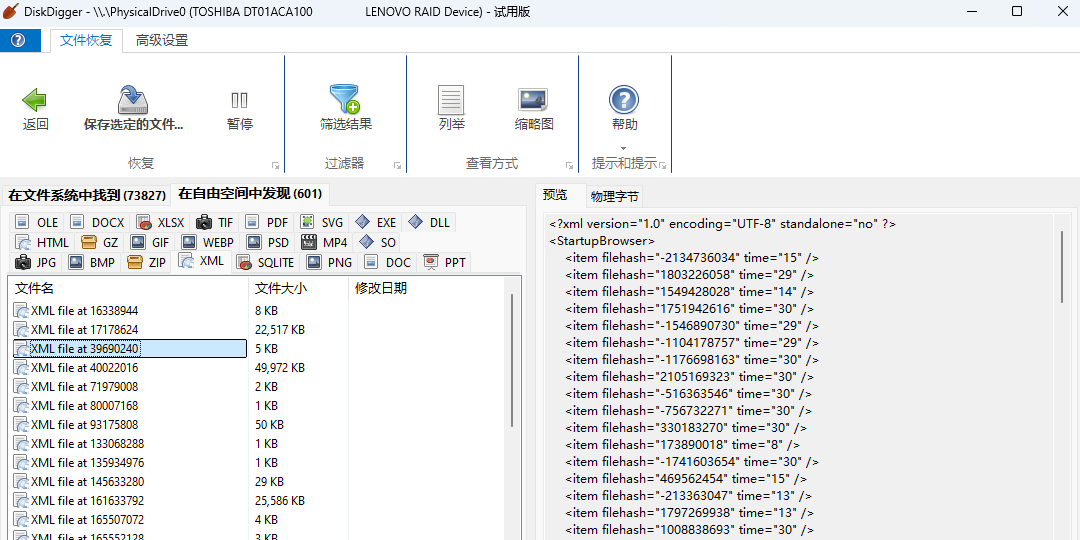Switch to list view mode
The height and width of the screenshot is (540, 1080).
coord(452,101)
